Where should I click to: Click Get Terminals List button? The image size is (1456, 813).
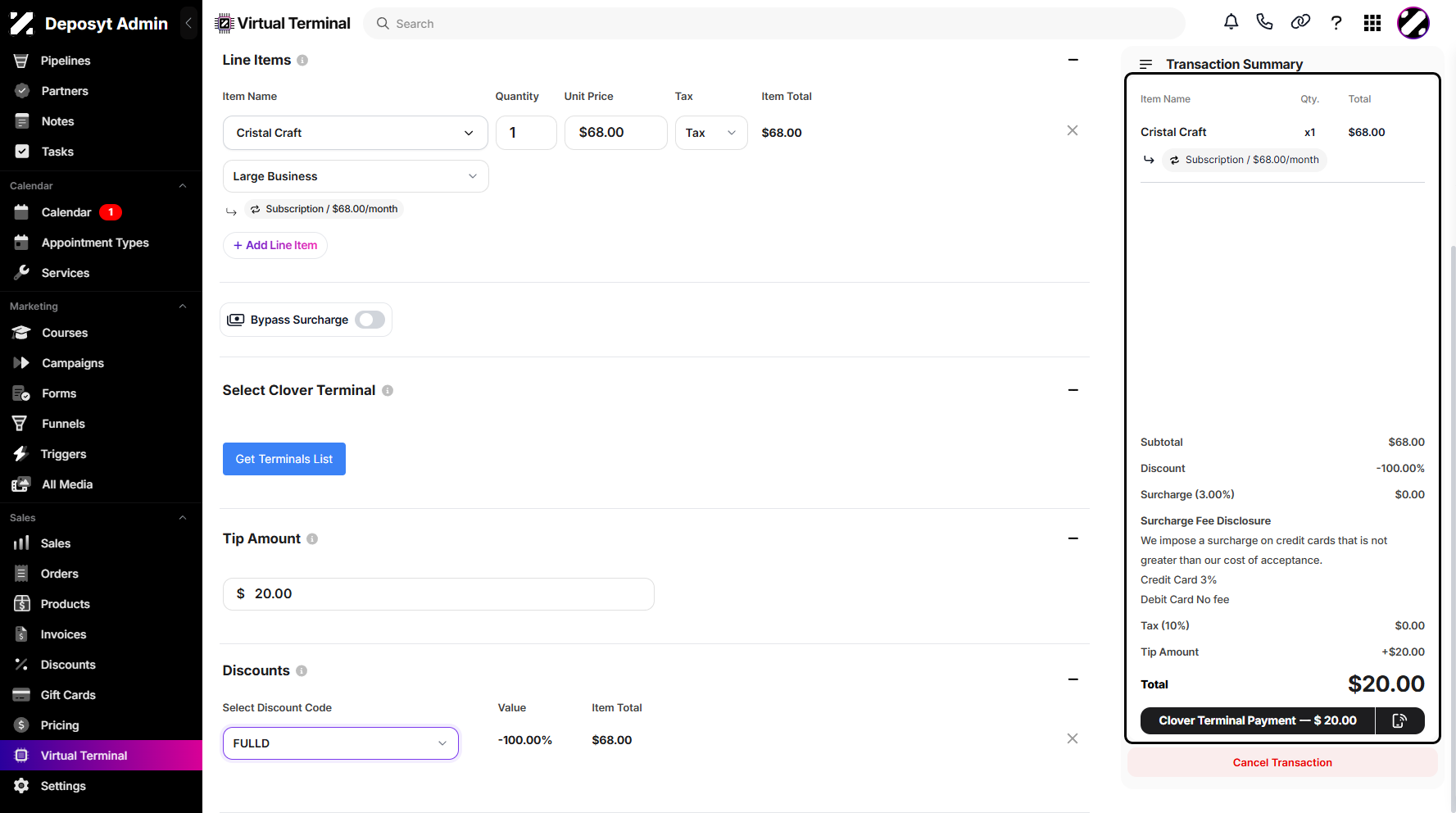point(284,459)
